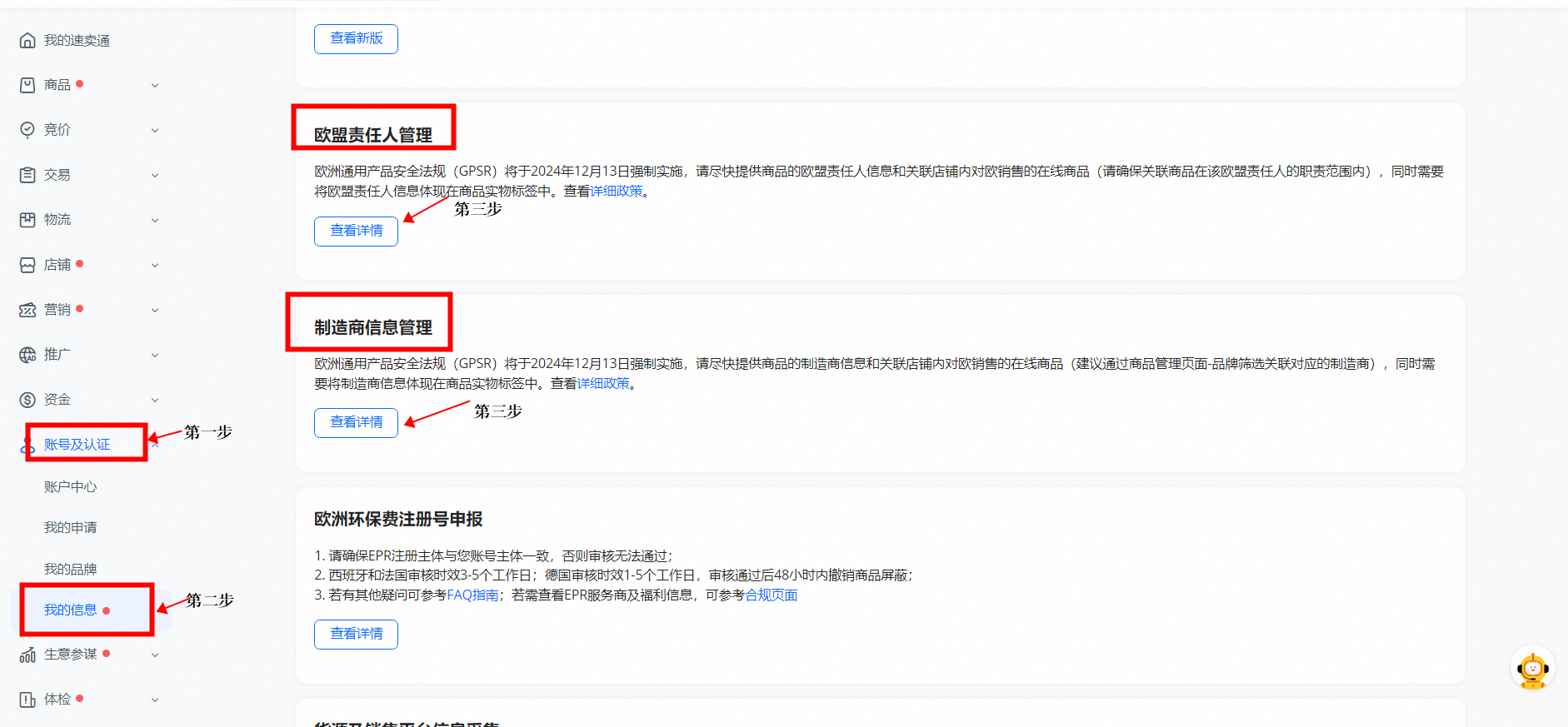Expand the 体检 menu chevron
The image size is (1568, 727).
coord(155,700)
